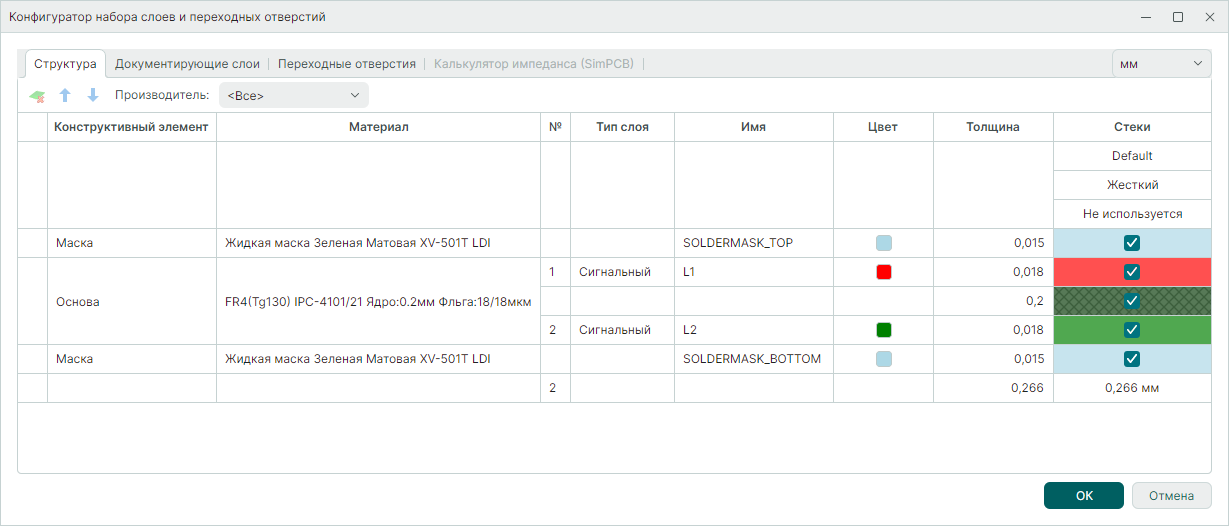
Task: Uncheck the L1 layer stack checkbox
Action: tap(1131, 272)
